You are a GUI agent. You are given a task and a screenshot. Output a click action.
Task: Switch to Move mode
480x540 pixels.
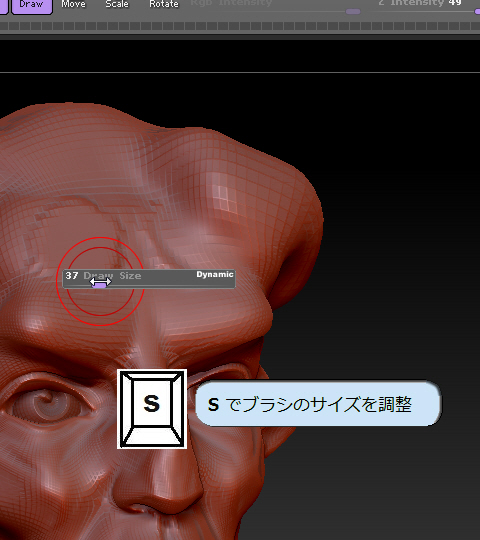(x=73, y=4)
